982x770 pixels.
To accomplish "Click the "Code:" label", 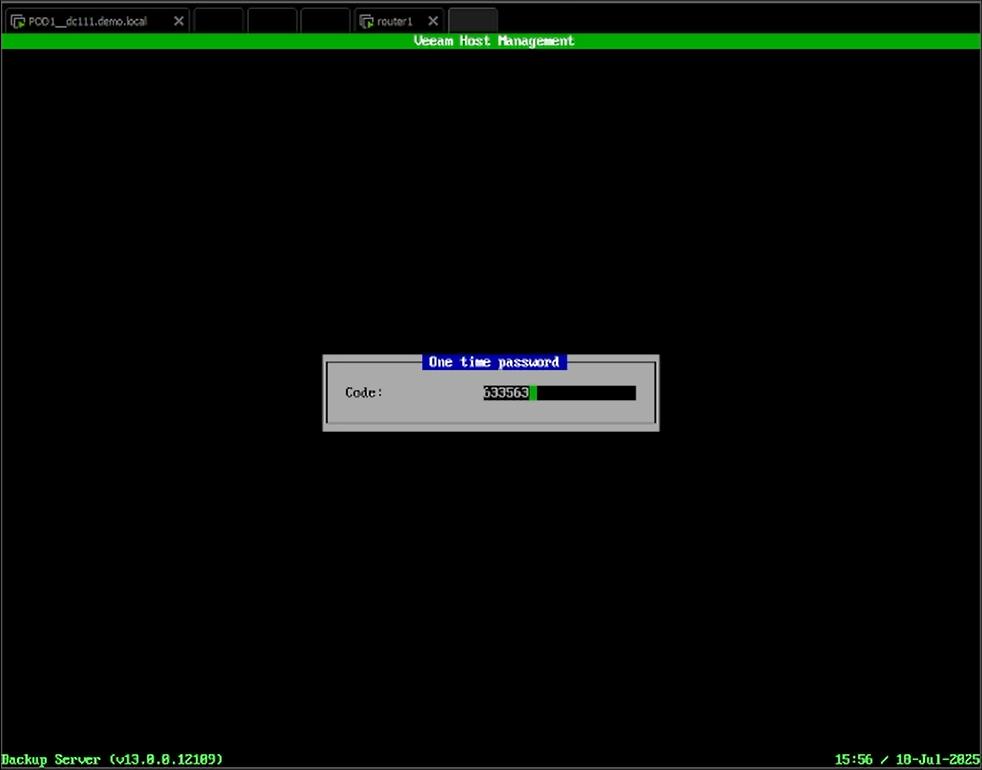I will coord(364,393).
